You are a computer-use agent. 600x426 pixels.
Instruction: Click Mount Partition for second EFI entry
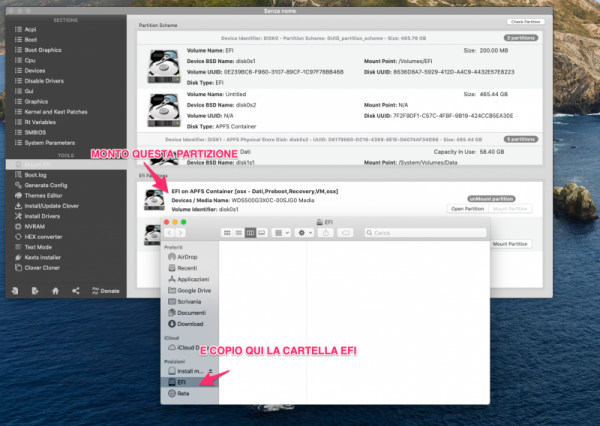[510, 244]
